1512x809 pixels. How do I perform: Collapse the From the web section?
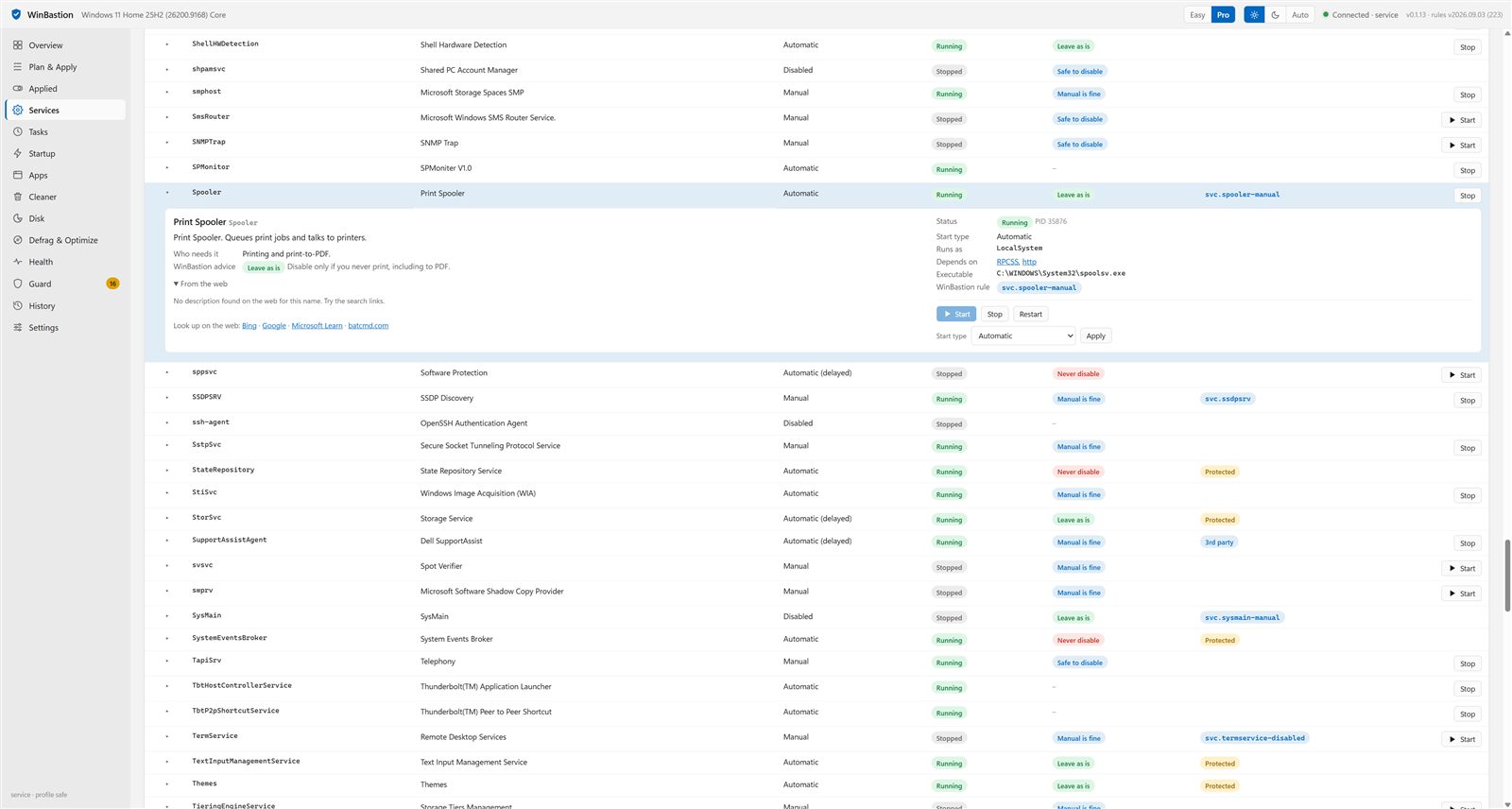tap(200, 284)
